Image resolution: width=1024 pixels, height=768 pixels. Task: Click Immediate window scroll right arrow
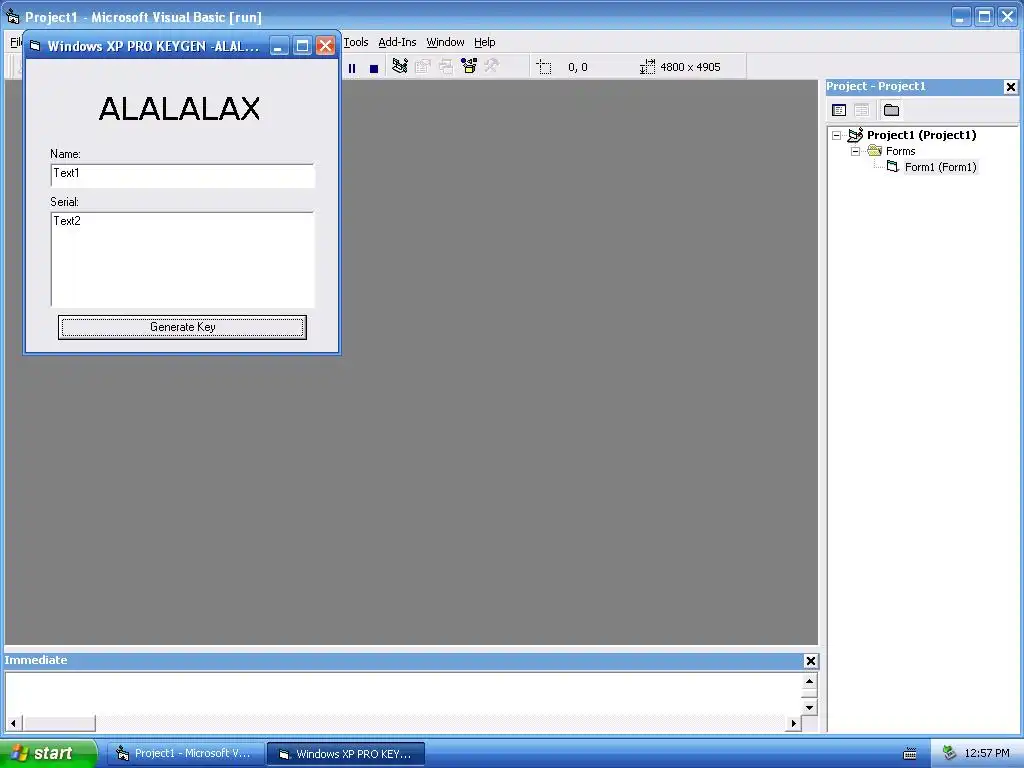(x=793, y=723)
